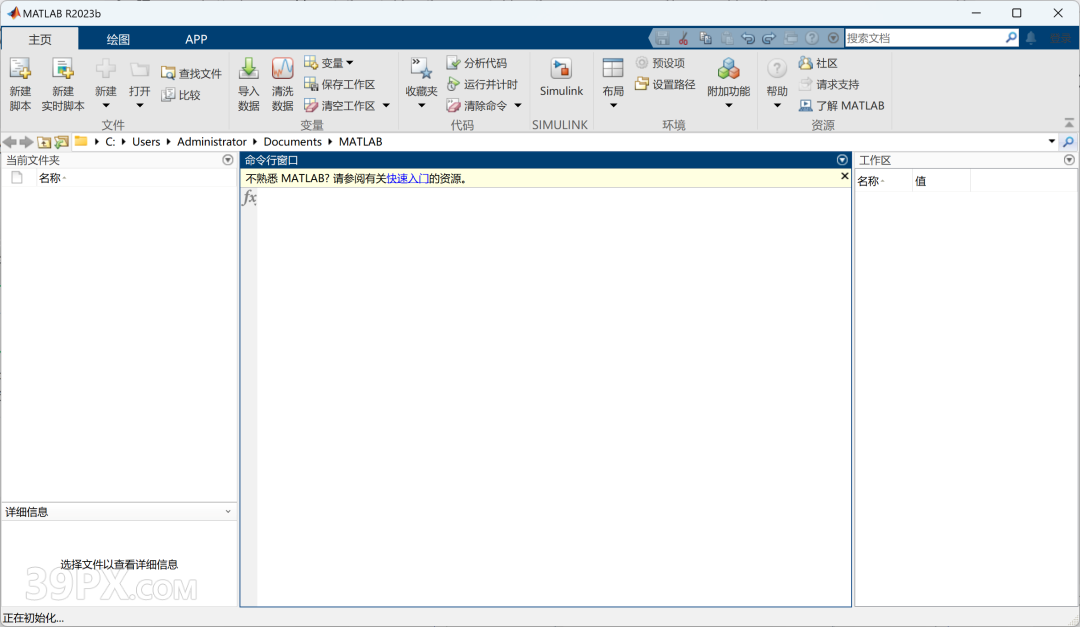Click 运行并计时 (Run and Time)
Screen dimensions: 1080x627
(482, 84)
